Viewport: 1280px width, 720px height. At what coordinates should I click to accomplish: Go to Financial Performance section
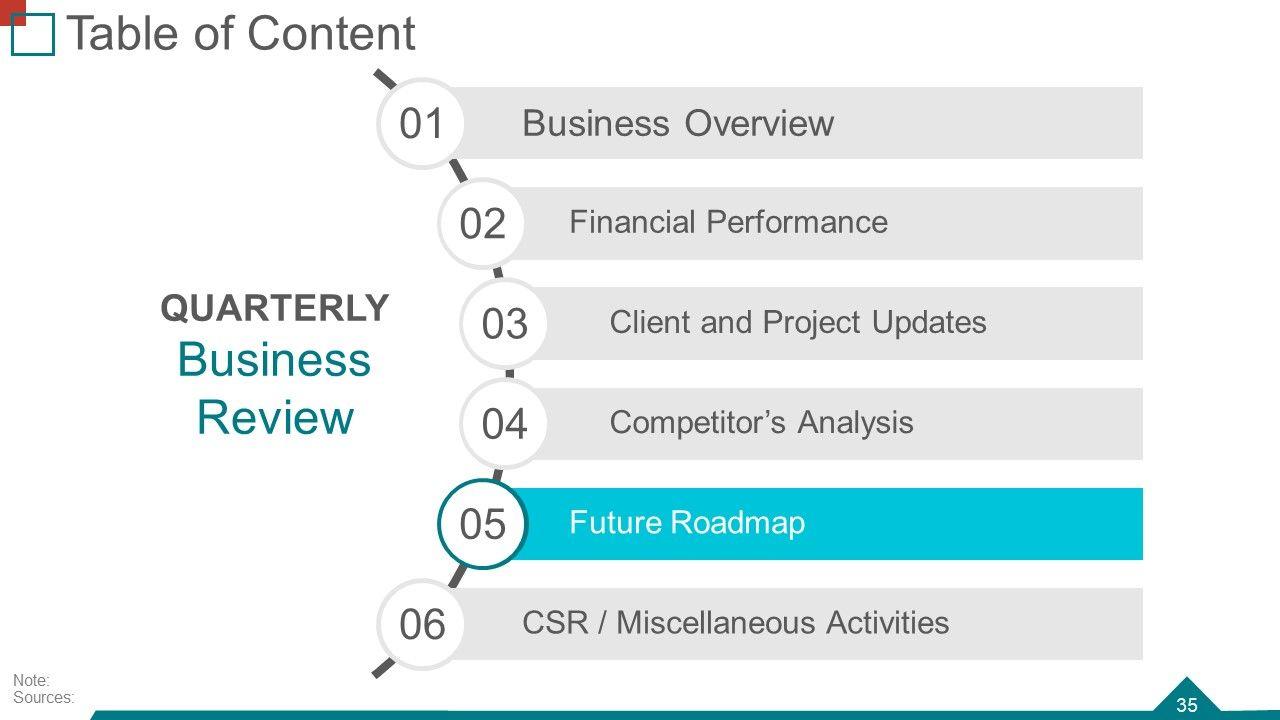pos(728,222)
